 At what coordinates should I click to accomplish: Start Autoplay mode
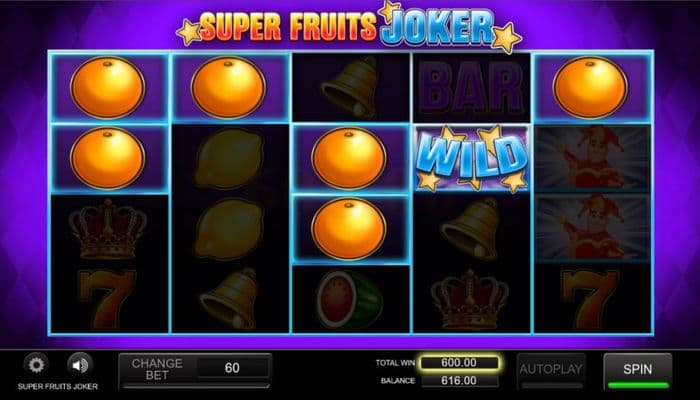click(x=551, y=370)
